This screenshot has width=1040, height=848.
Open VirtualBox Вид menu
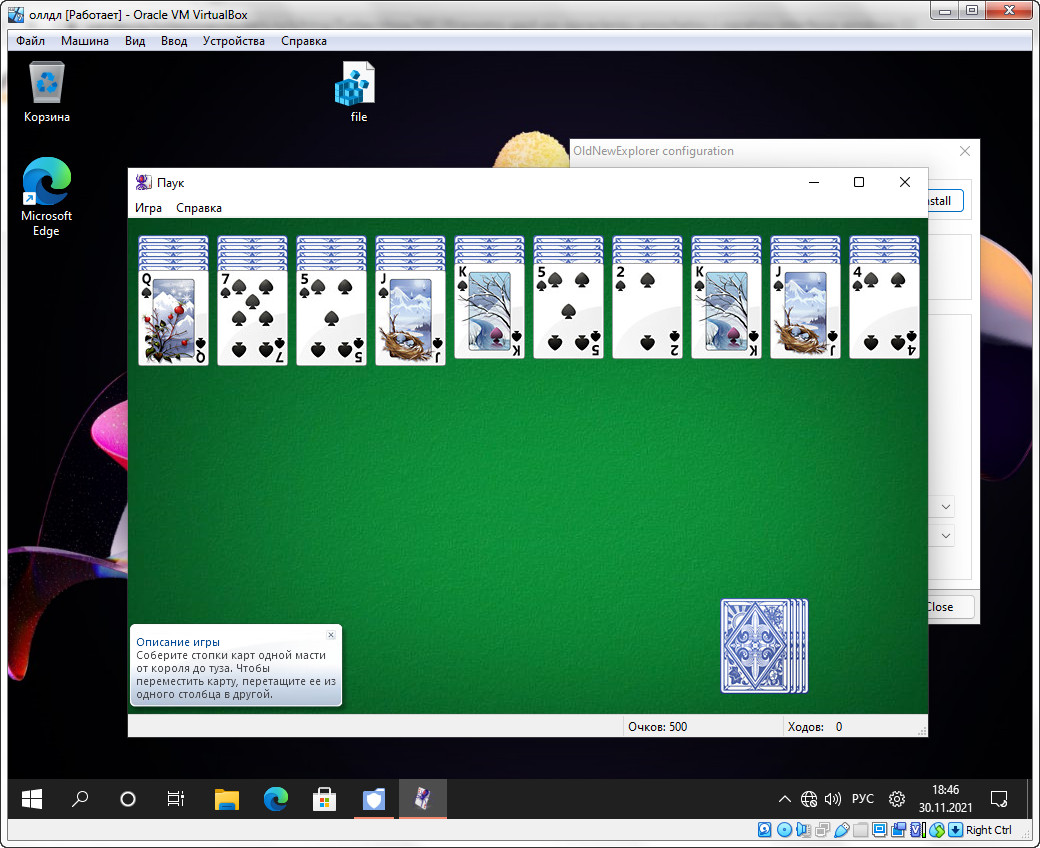(x=135, y=40)
